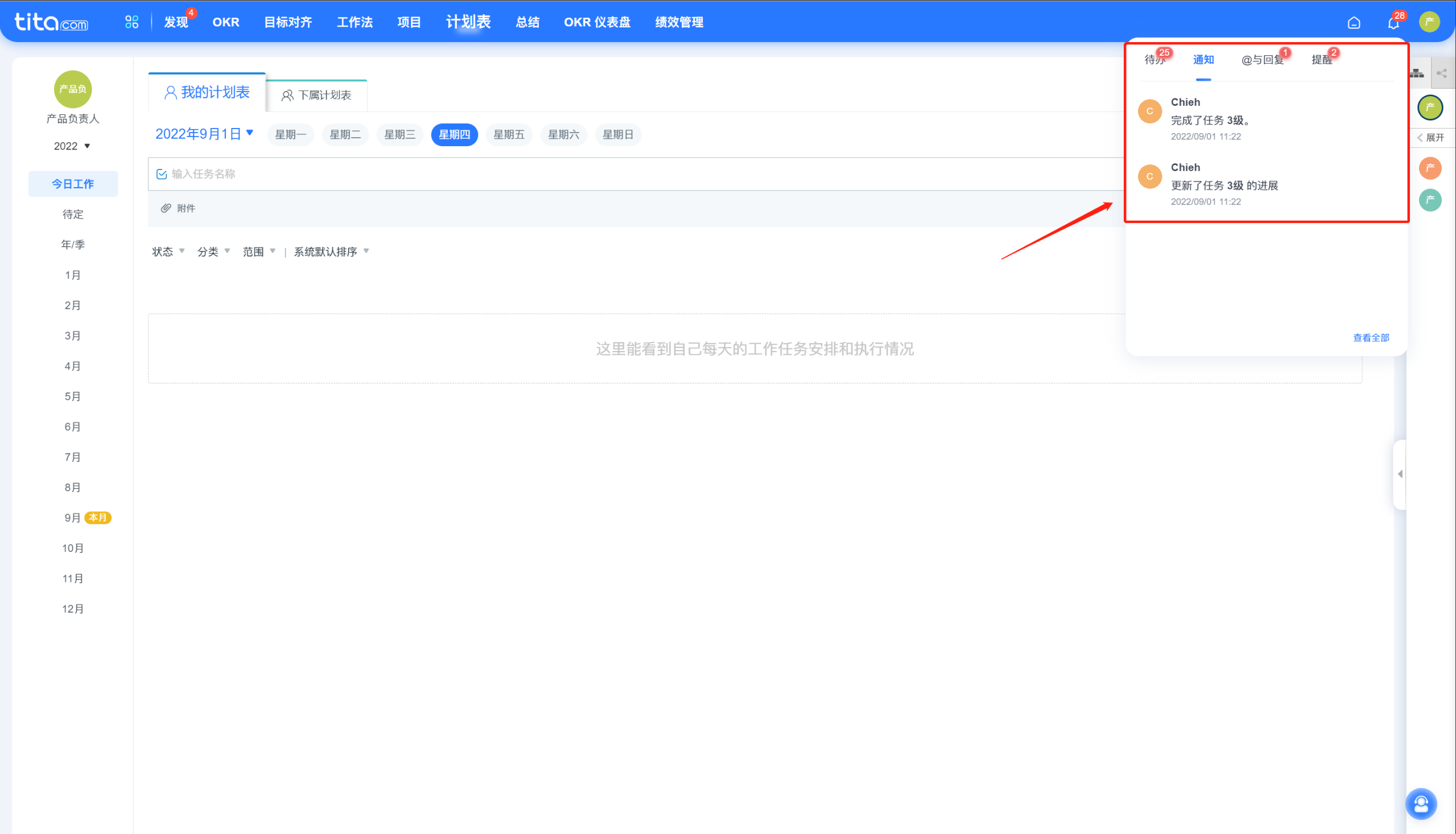1456x834 pixels.
Task: Click the 产品负 profile avatar in sidebar
Action: click(73, 89)
